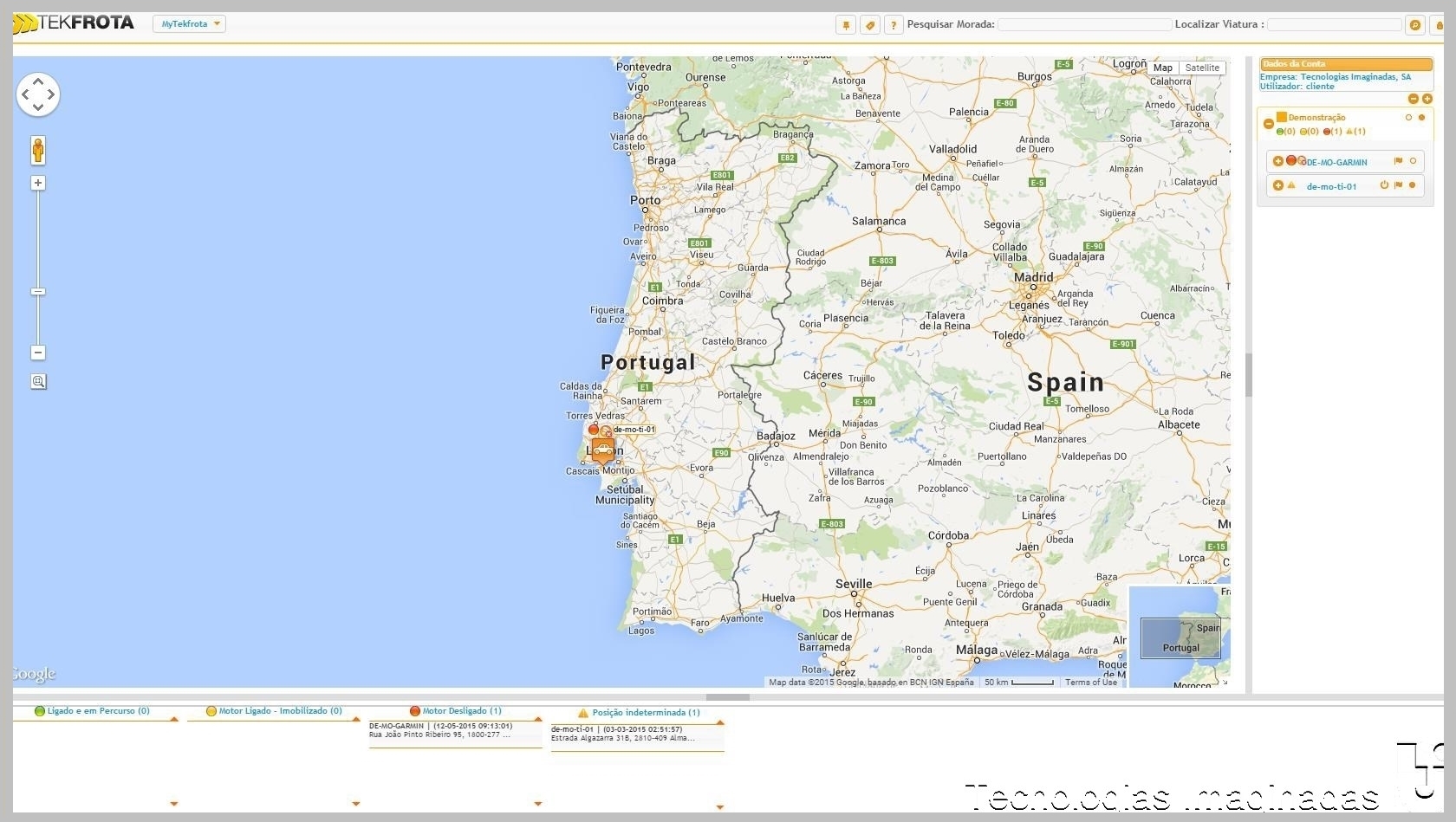
Task: Click the red status marker on map
Action: click(x=594, y=430)
